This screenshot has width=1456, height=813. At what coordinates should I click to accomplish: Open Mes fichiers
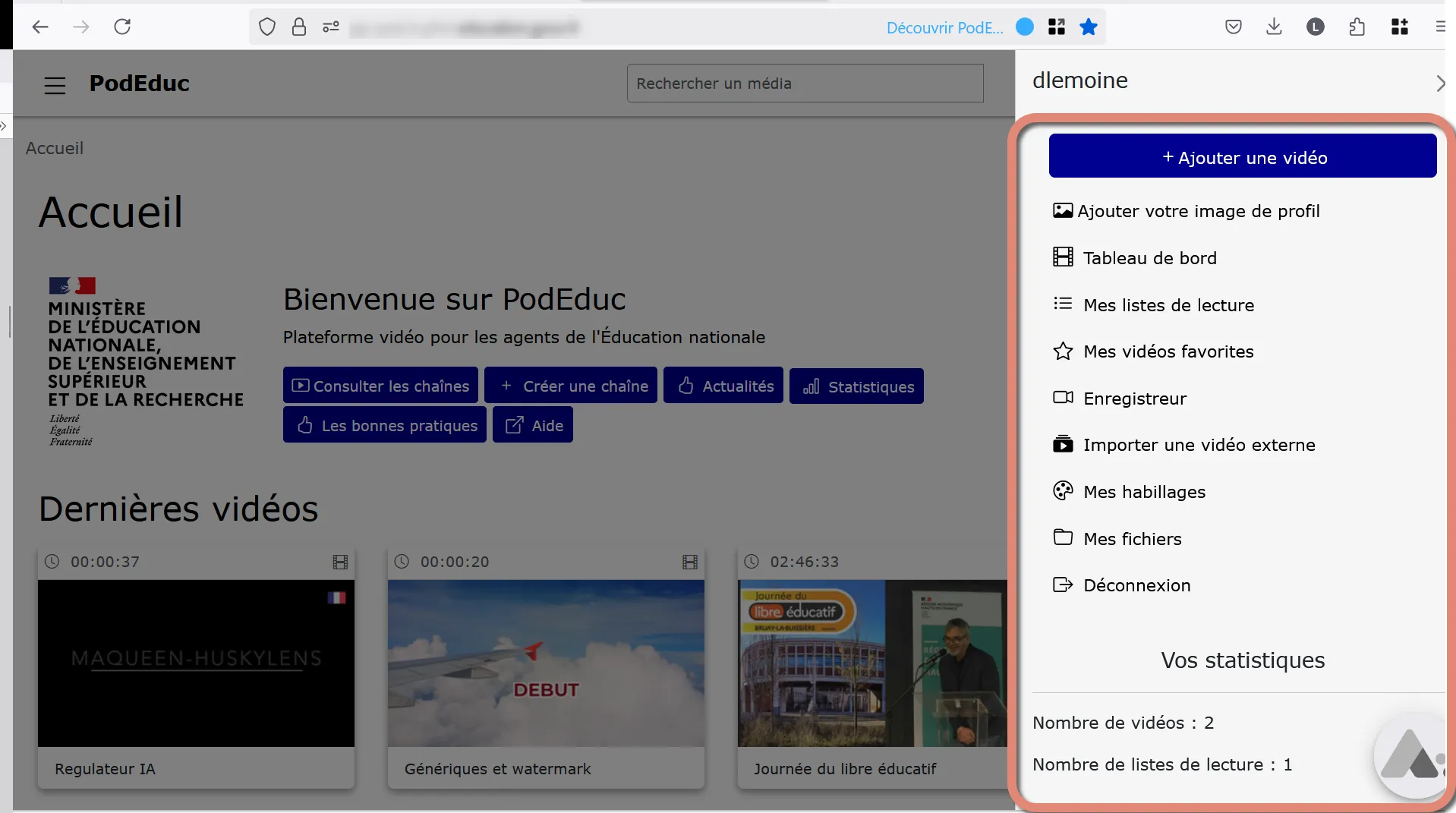coord(1117,539)
